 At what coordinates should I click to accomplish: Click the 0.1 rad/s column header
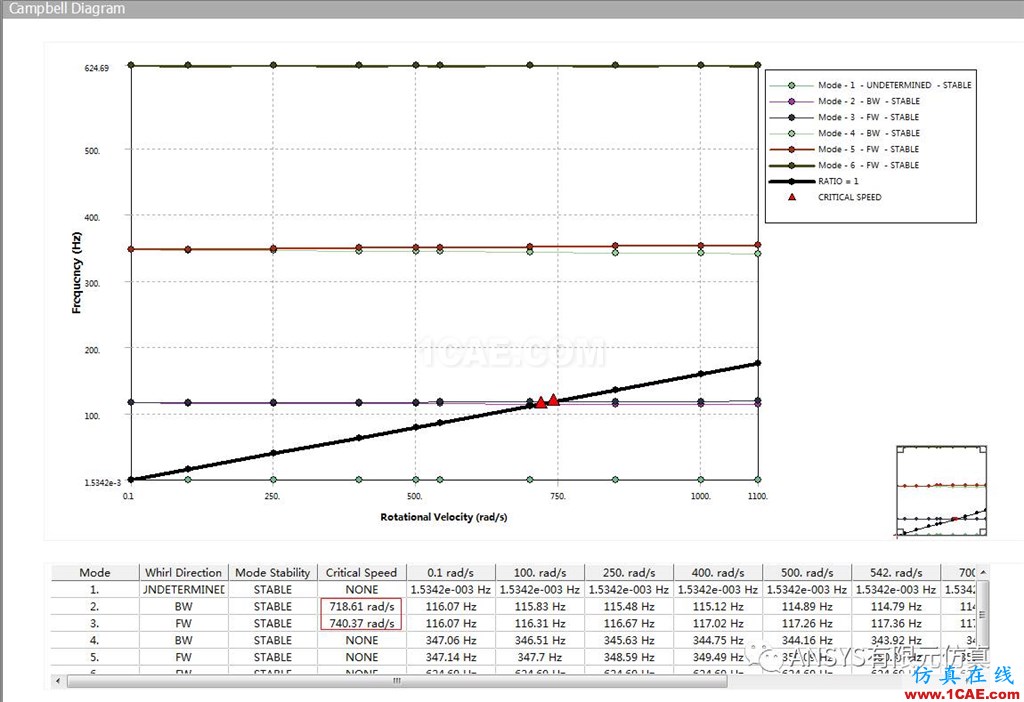(x=451, y=572)
